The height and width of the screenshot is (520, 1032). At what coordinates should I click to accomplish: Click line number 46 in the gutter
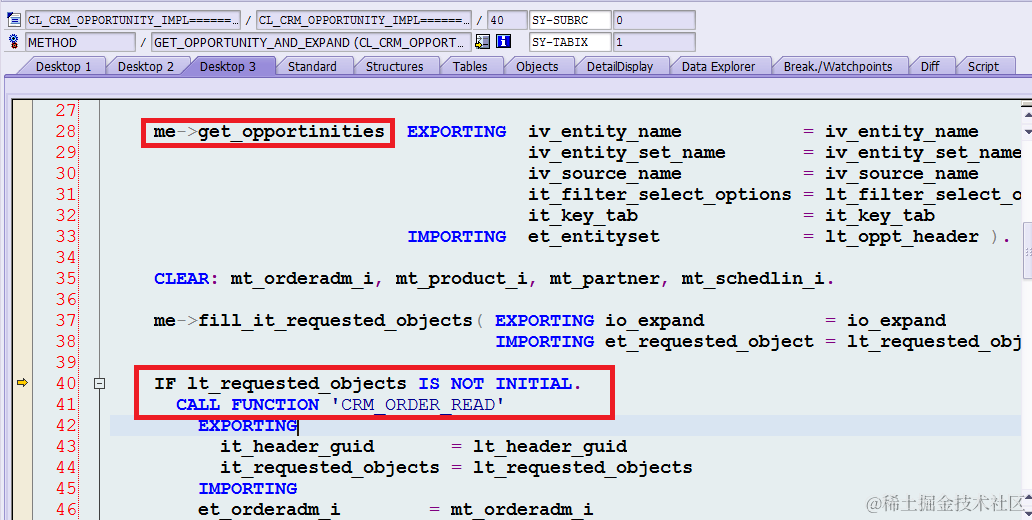[x=65, y=509]
